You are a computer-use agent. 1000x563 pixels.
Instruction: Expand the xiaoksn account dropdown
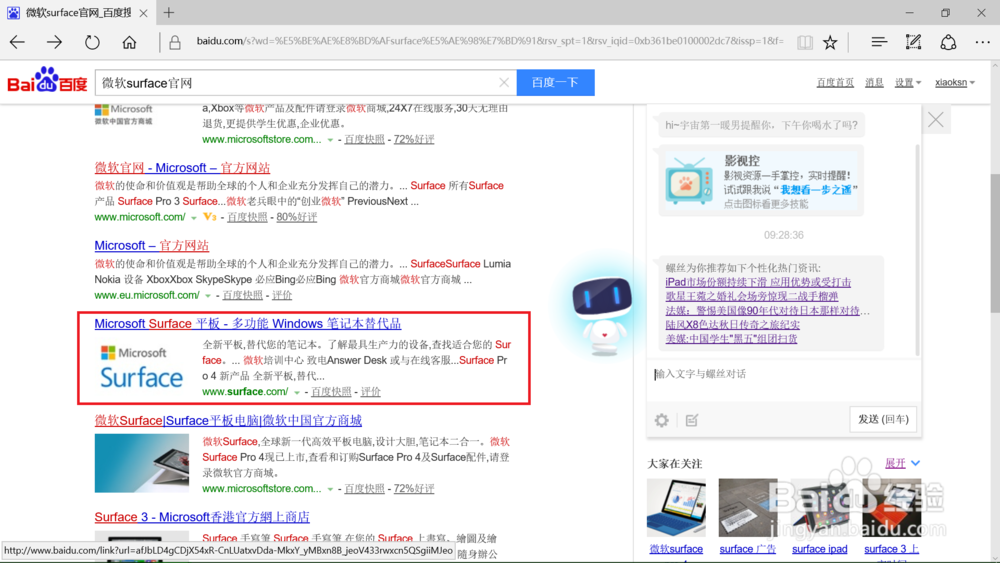(x=955, y=82)
